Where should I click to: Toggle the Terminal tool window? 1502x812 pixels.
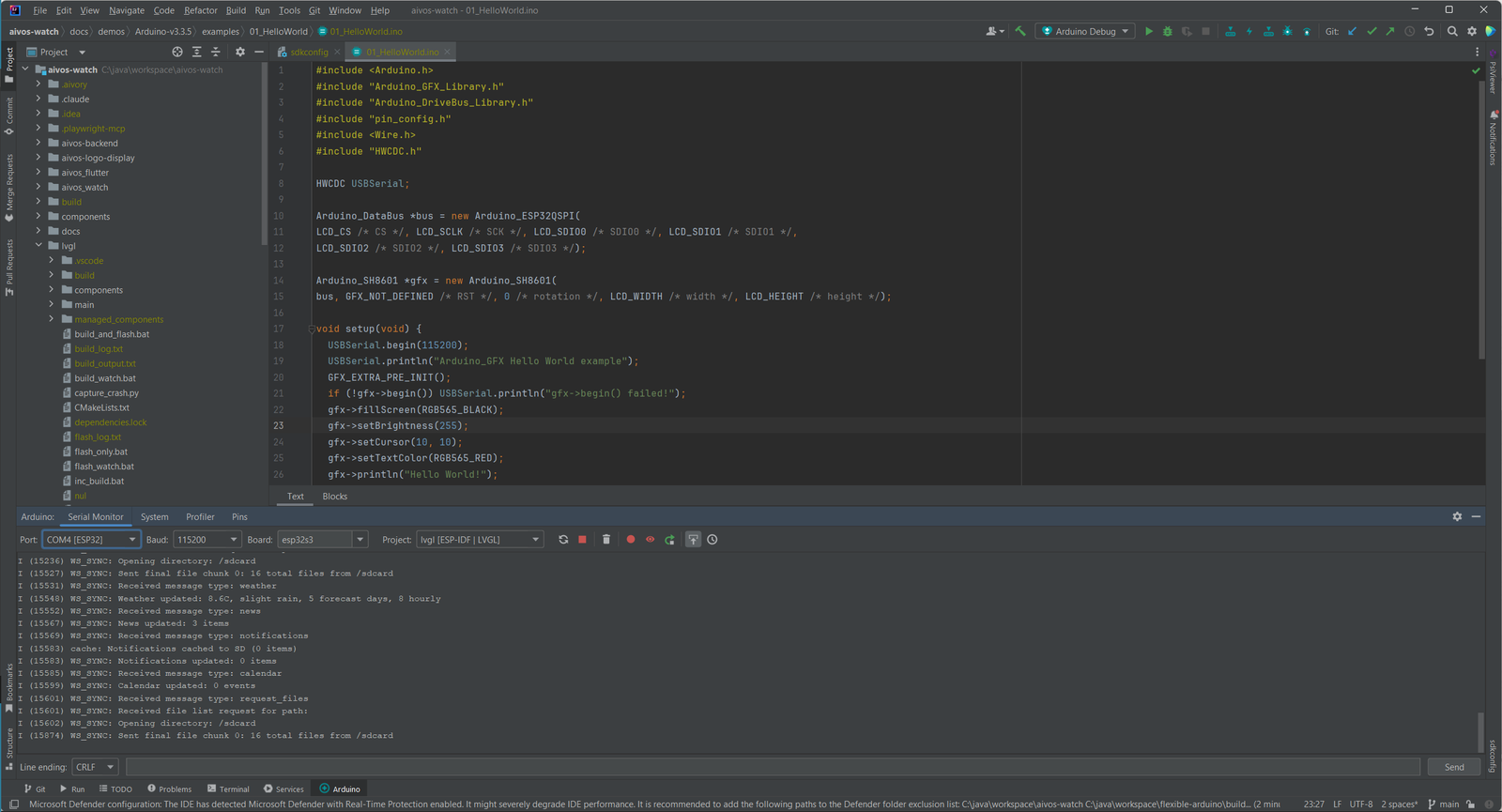tap(228, 789)
